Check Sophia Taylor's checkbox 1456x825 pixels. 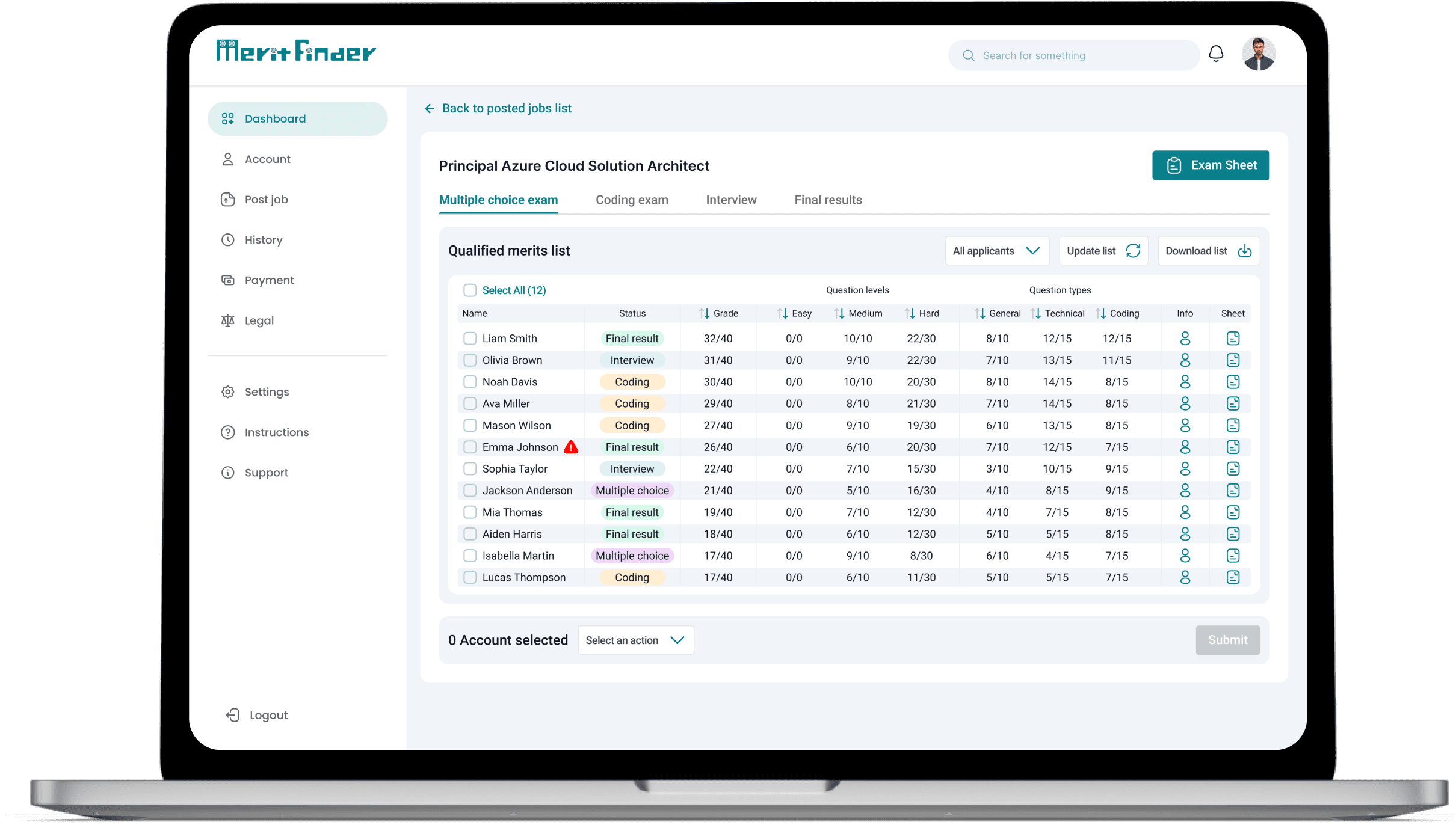click(470, 468)
